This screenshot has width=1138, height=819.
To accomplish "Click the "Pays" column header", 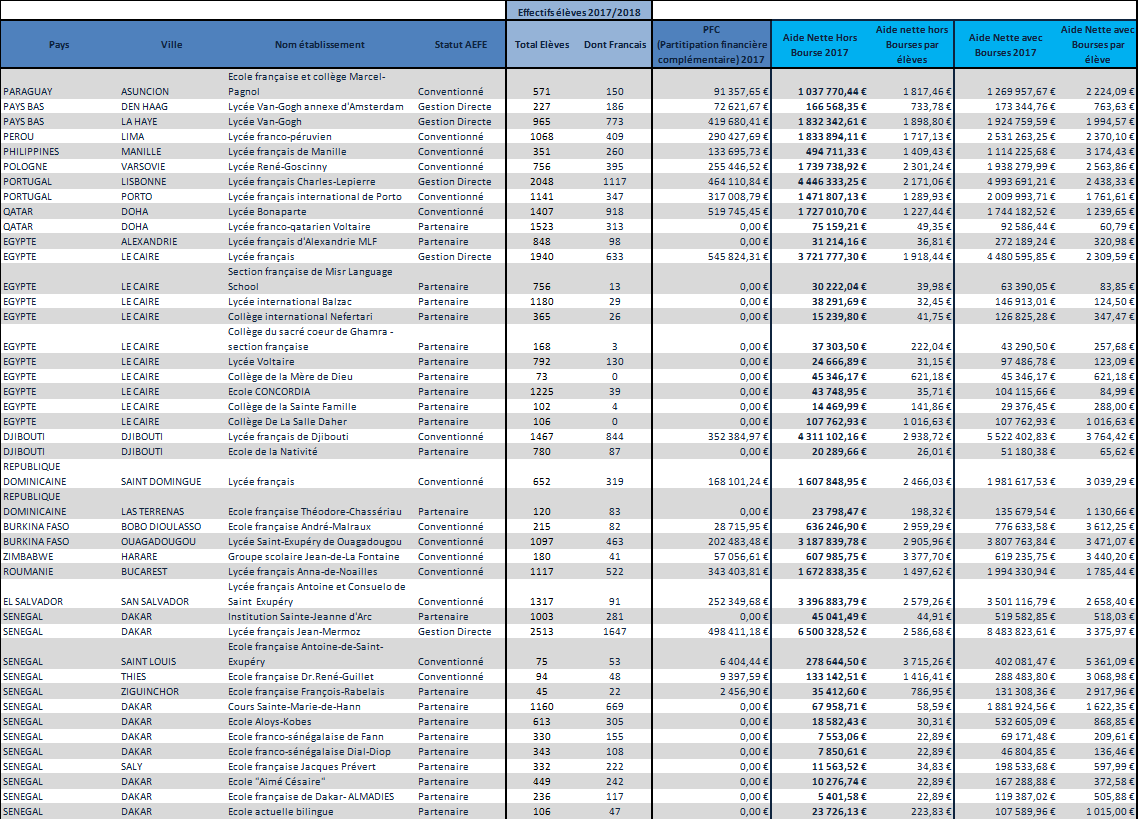I will coord(59,44).
